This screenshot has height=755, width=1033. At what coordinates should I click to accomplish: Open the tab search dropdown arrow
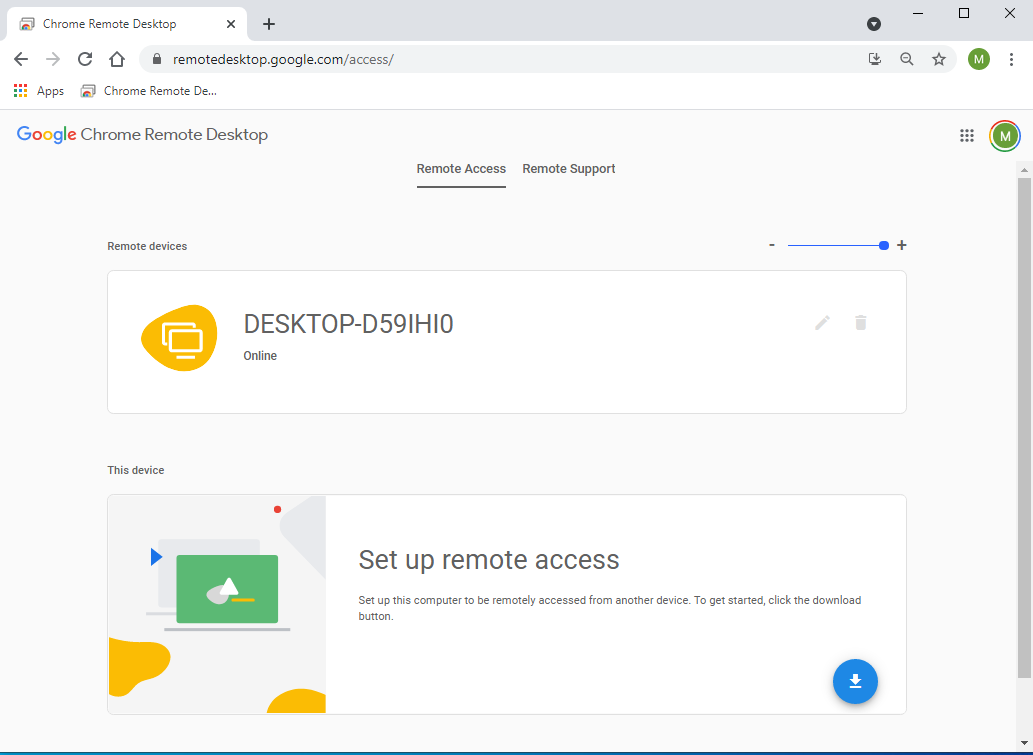(874, 24)
